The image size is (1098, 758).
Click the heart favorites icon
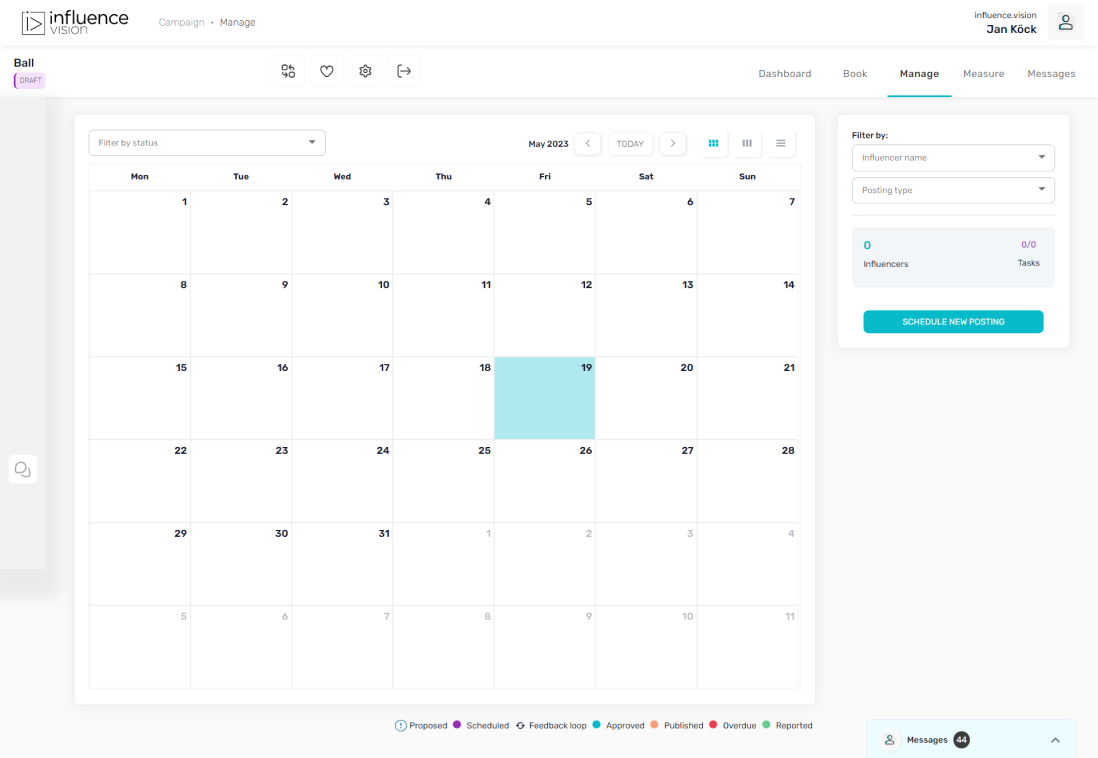point(327,71)
